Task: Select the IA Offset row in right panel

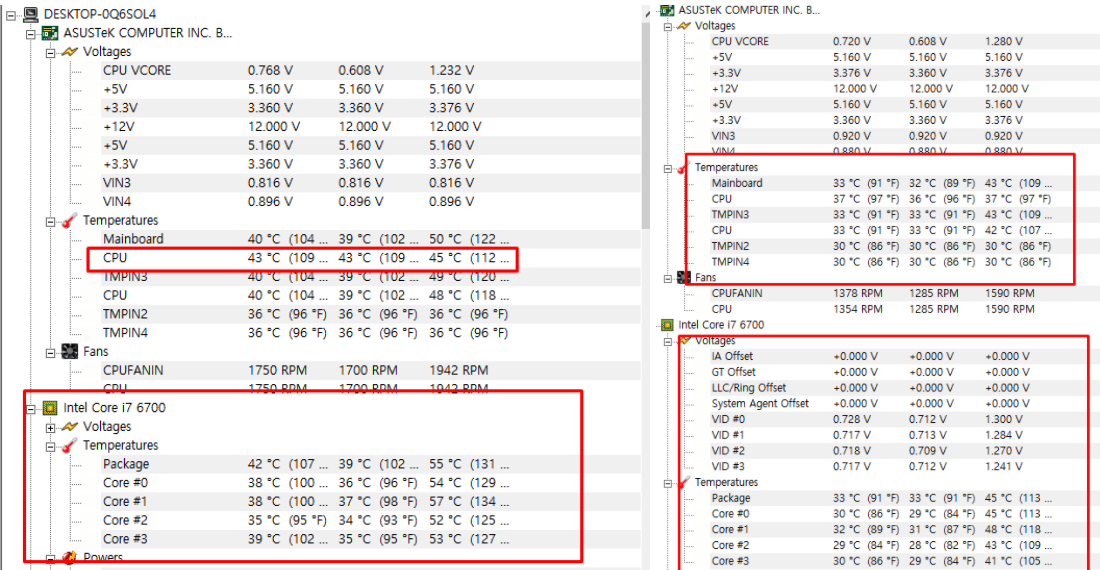Action: coord(904,356)
